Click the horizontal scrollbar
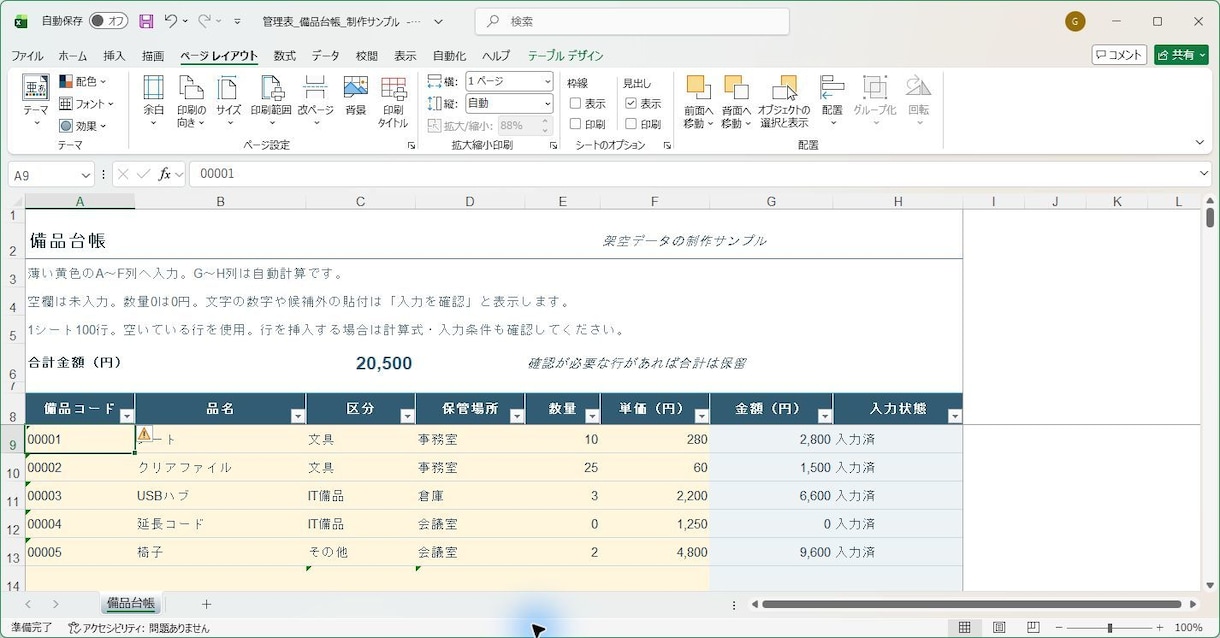Image resolution: width=1220 pixels, height=638 pixels. 971,604
